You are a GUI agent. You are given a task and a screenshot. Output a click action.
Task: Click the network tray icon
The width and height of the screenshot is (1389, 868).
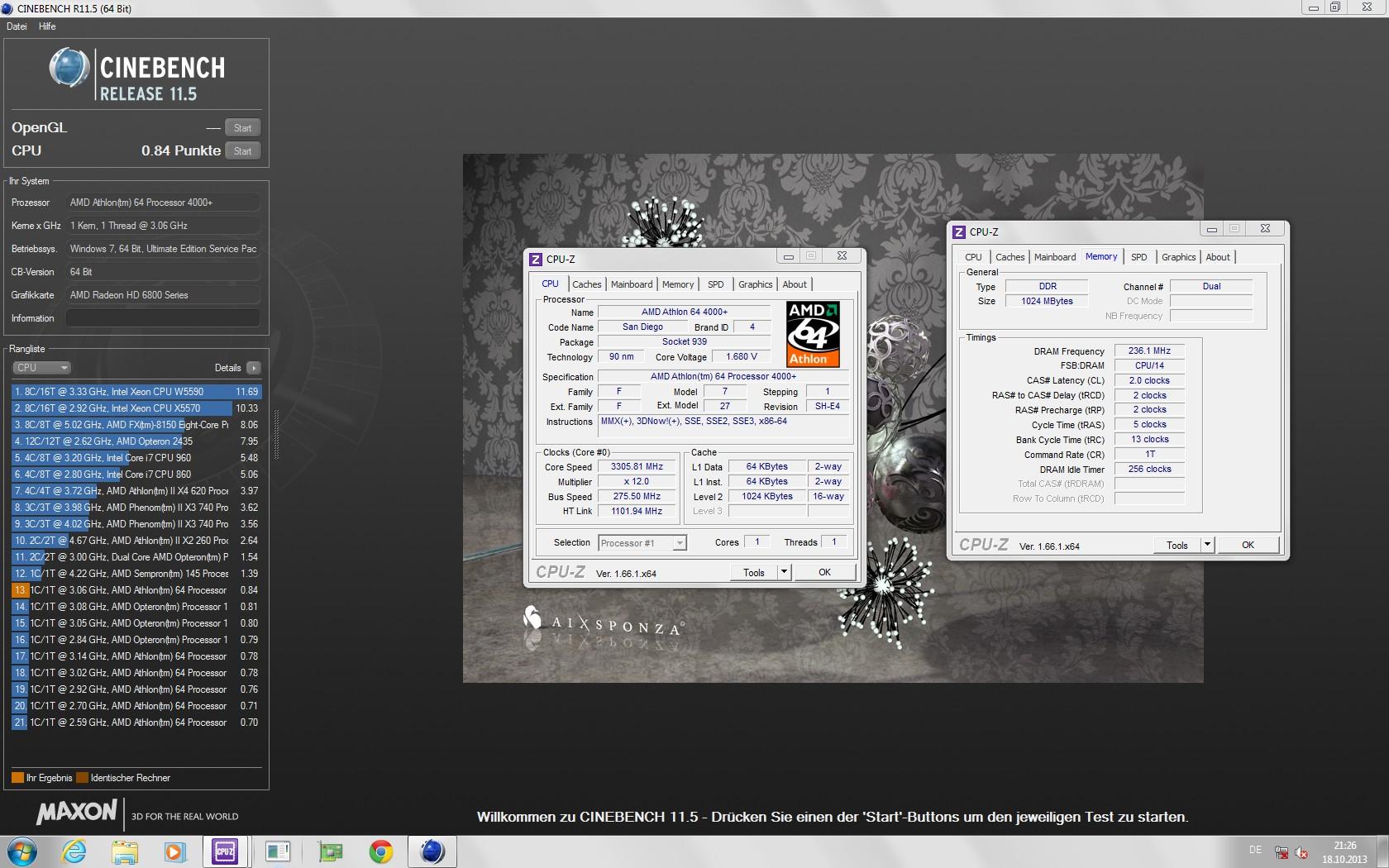pyautogui.click(x=1281, y=852)
